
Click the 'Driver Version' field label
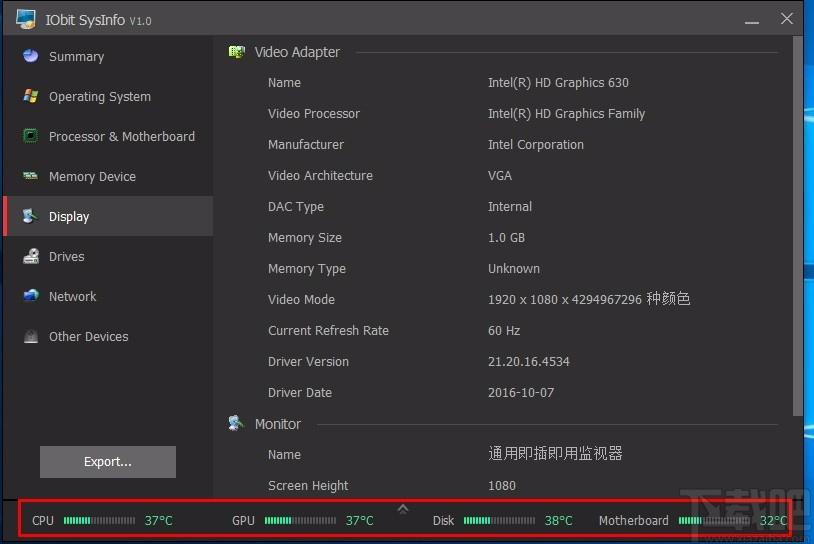308,361
